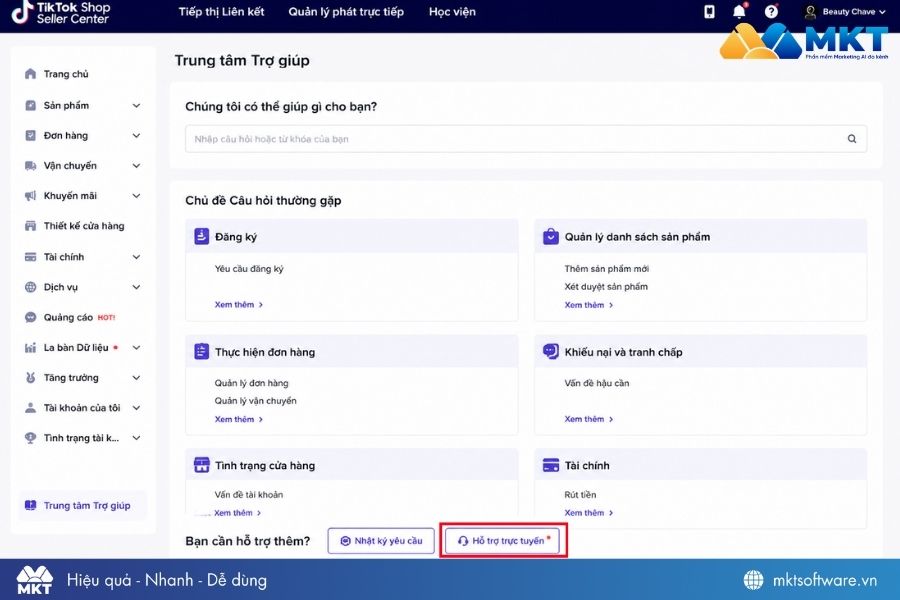Open the Quản lý đơn hàng link

(251, 383)
